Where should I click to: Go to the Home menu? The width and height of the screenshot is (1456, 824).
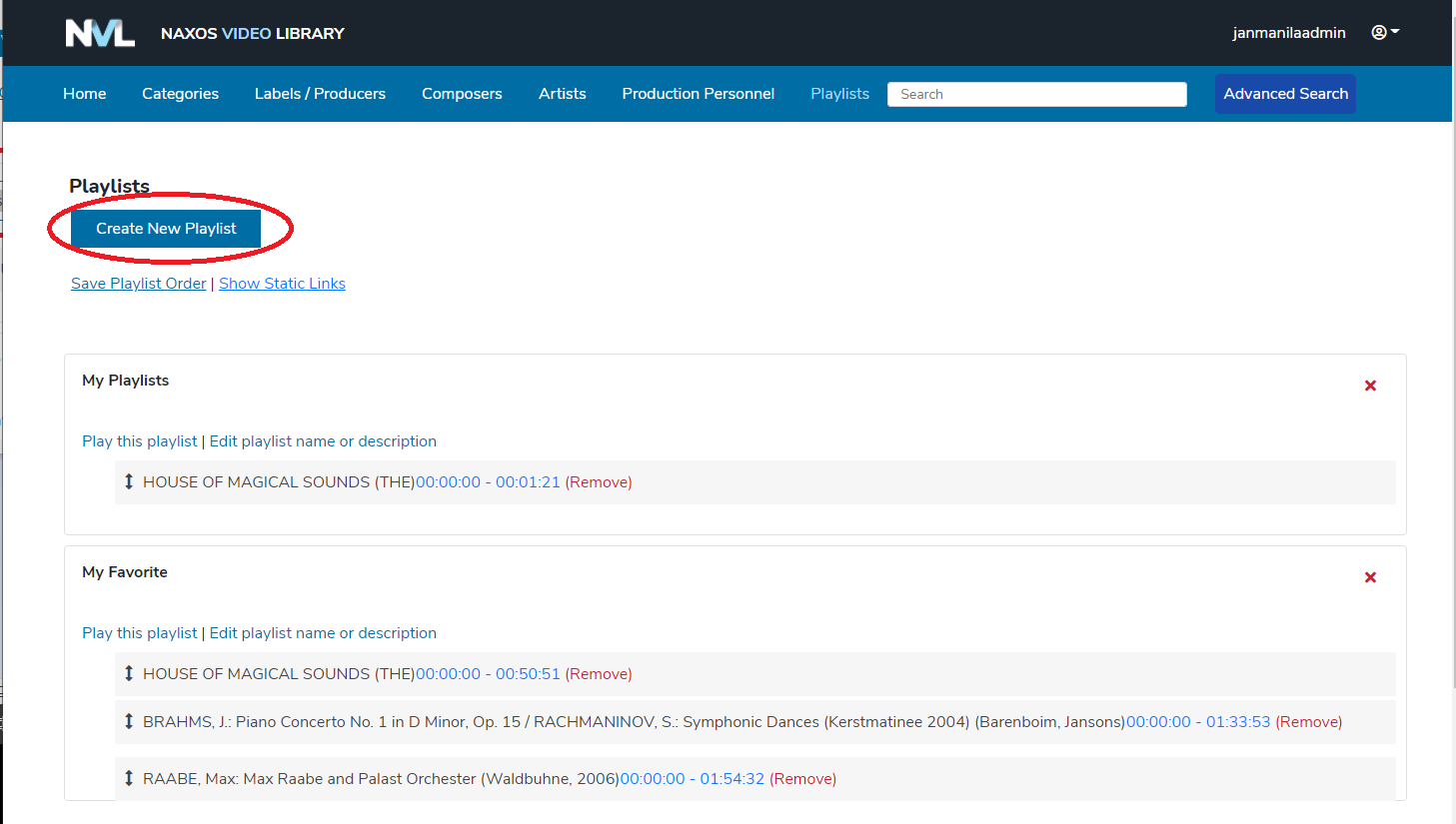84,94
